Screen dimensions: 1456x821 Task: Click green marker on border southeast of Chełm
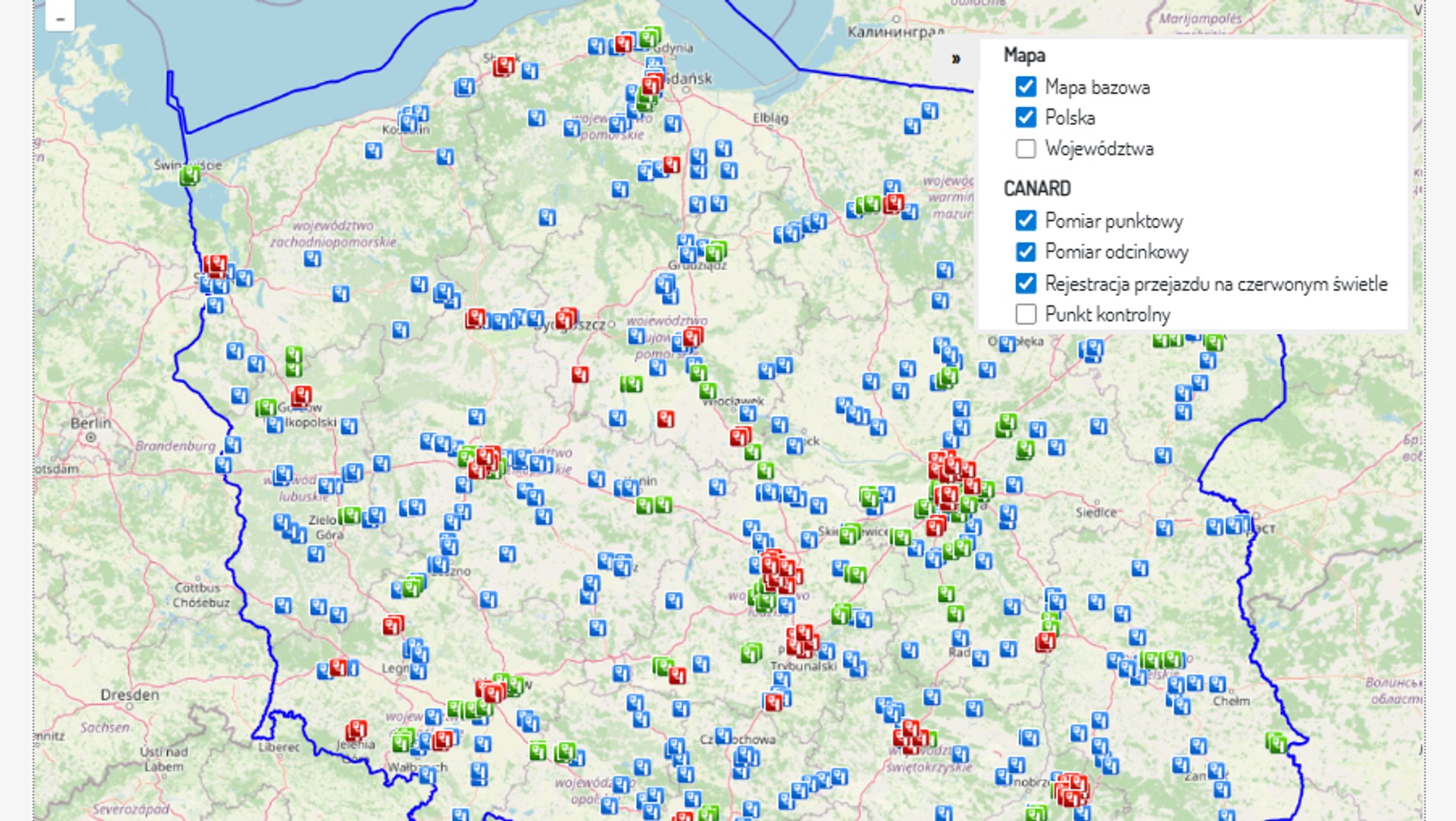[x=1276, y=742]
